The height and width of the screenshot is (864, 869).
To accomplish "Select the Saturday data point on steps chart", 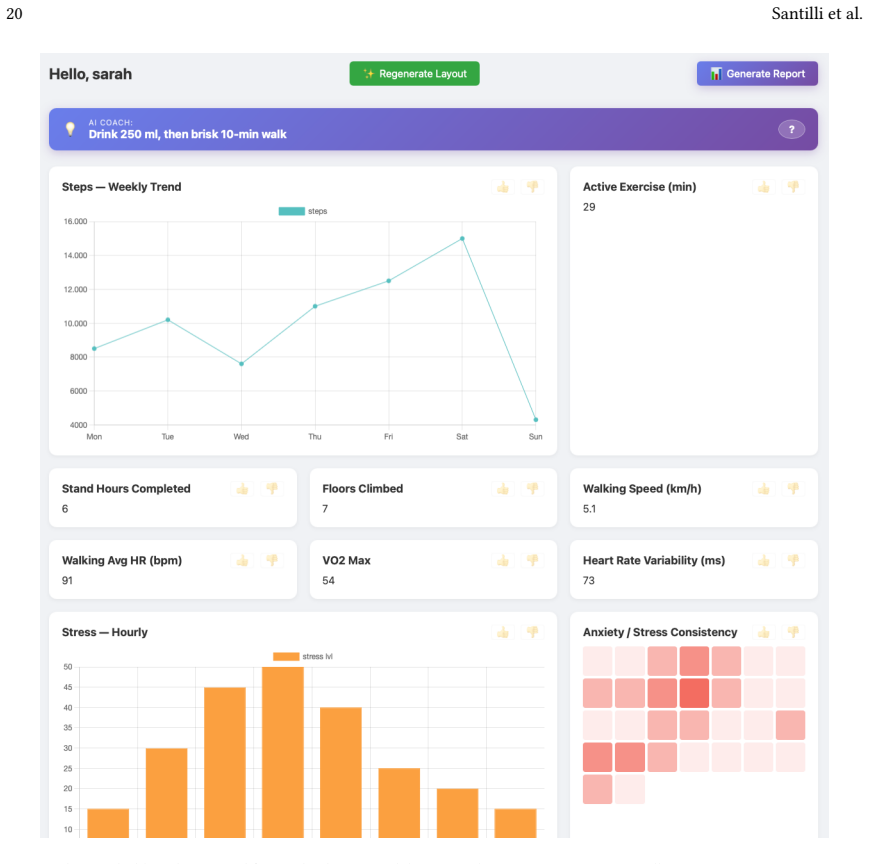I will 462,239.
